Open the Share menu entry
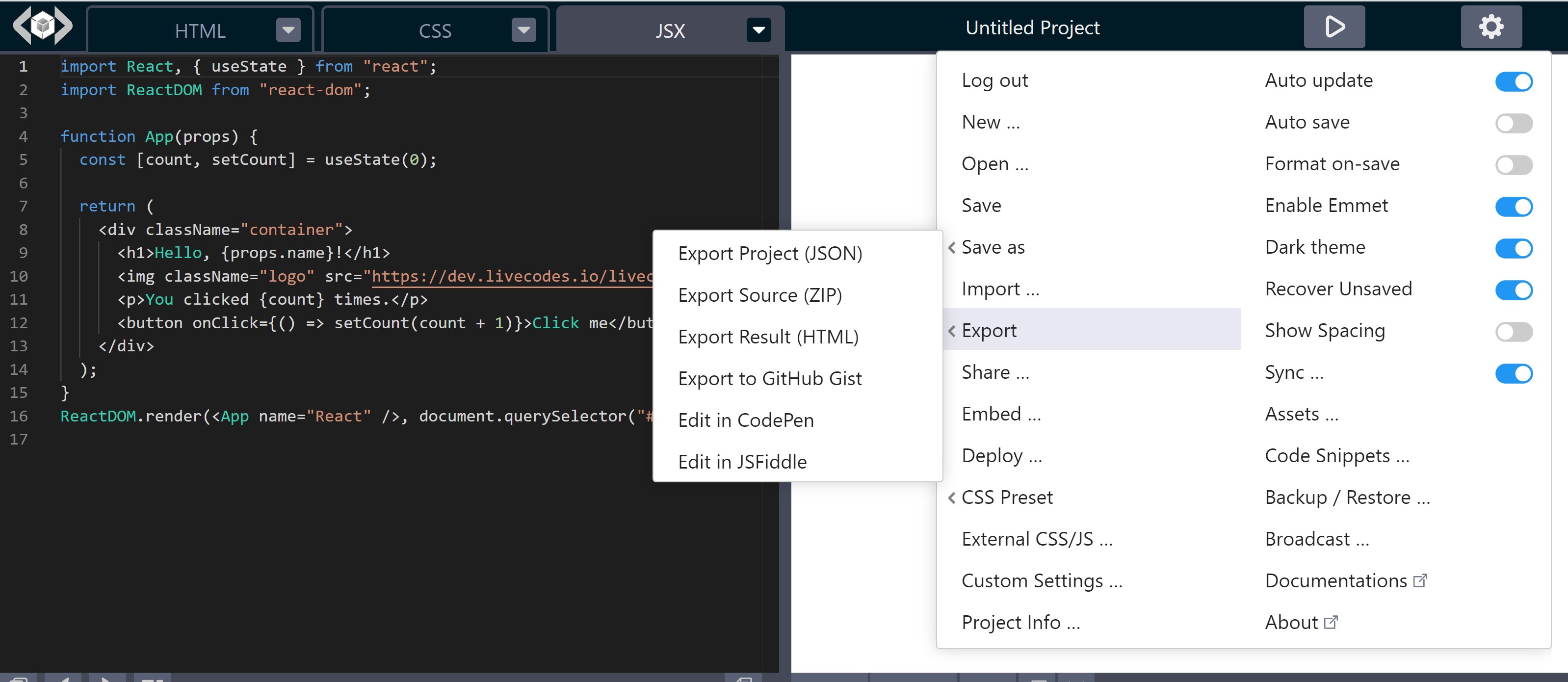The image size is (1568, 682). click(994, 371)
